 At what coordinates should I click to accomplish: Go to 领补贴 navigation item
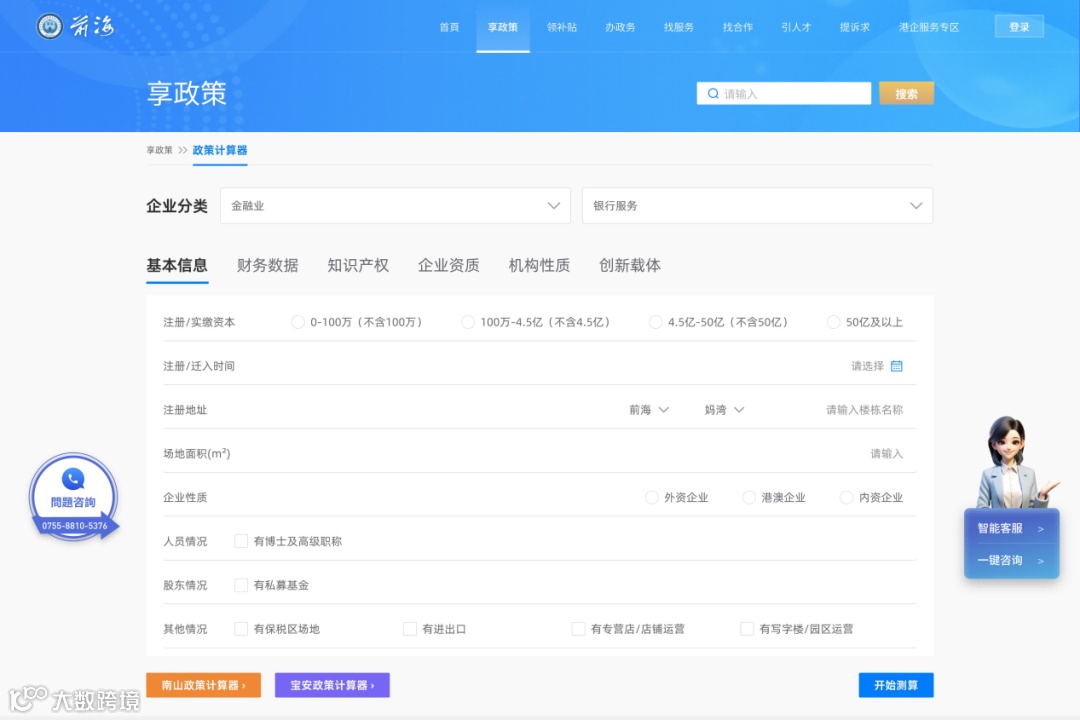tap(562, 27)
